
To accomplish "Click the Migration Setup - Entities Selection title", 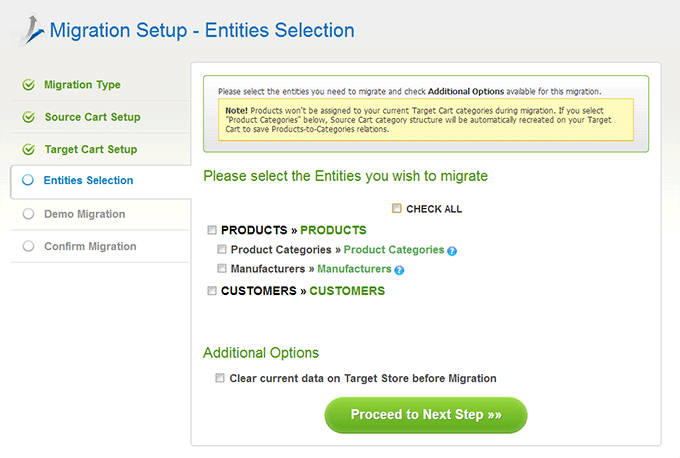I will tap(202, 30).
